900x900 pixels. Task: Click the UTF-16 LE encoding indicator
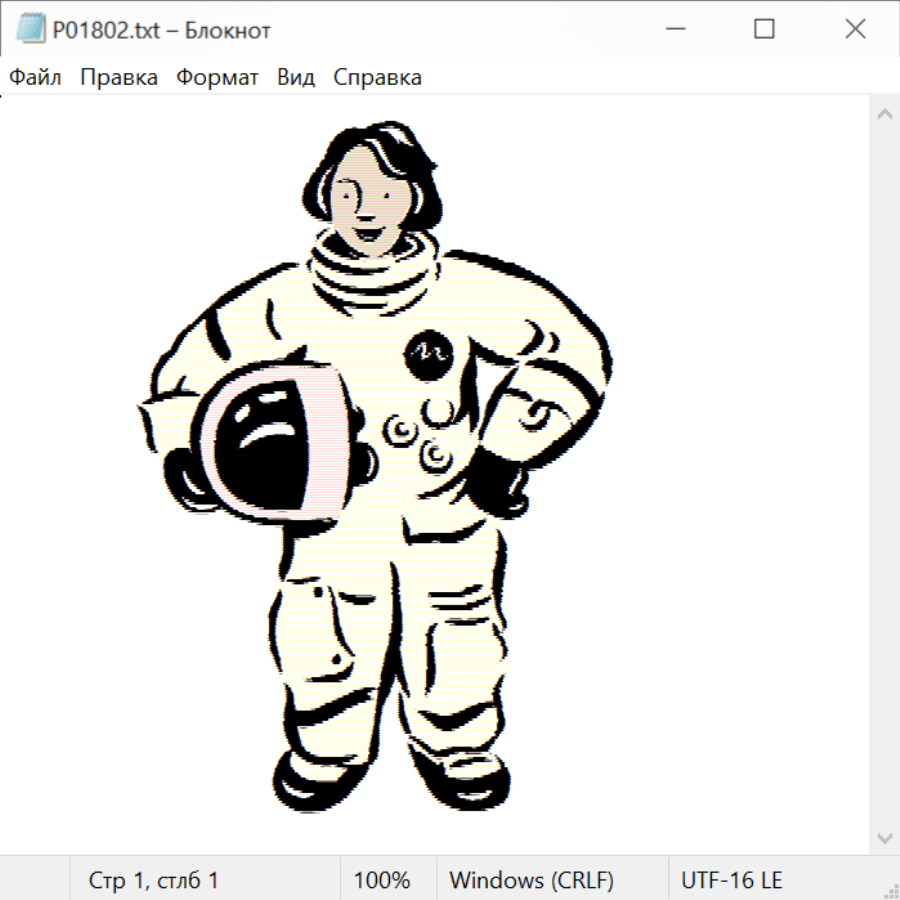point(732,881)
